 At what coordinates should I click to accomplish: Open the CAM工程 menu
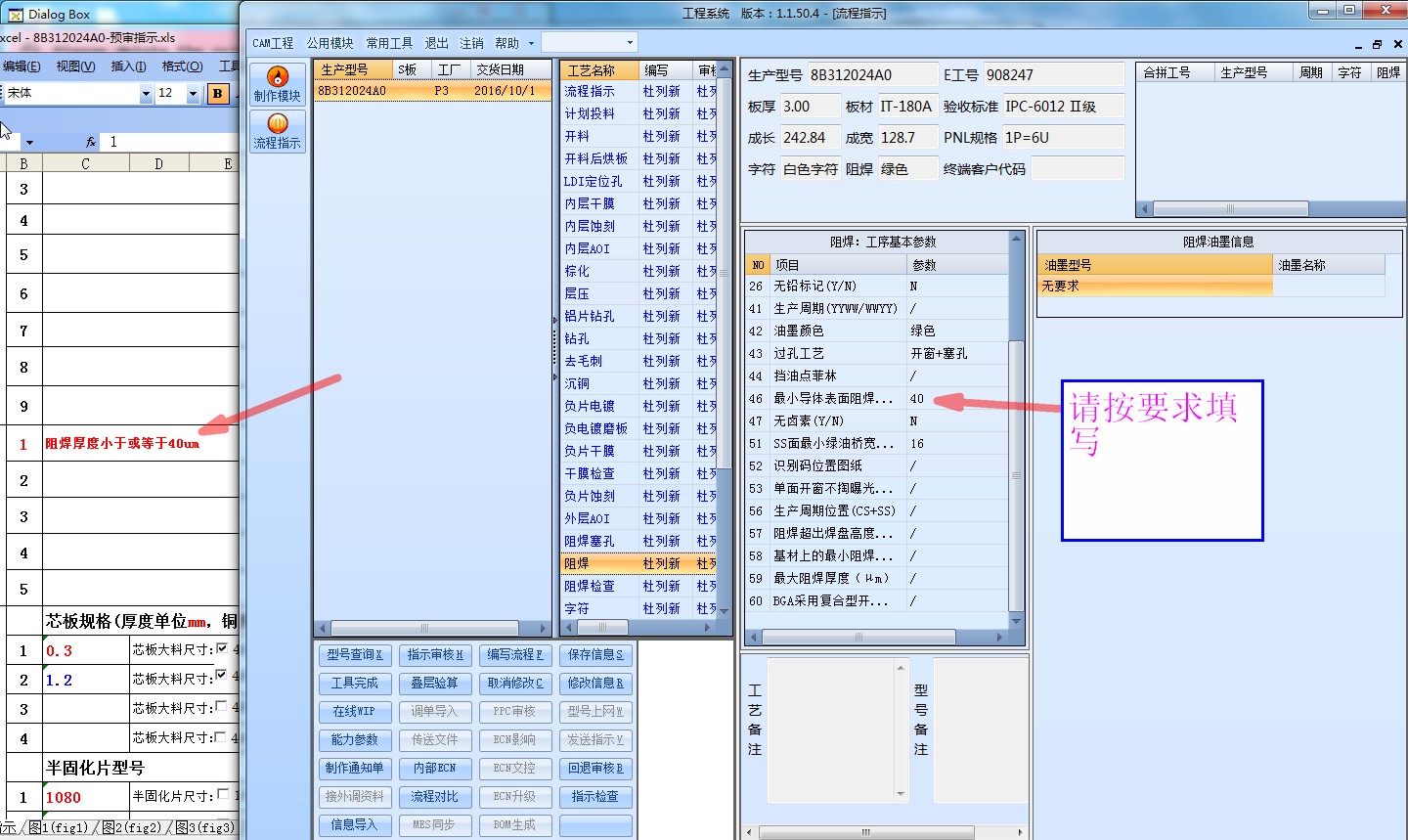[x=273, y=43]
